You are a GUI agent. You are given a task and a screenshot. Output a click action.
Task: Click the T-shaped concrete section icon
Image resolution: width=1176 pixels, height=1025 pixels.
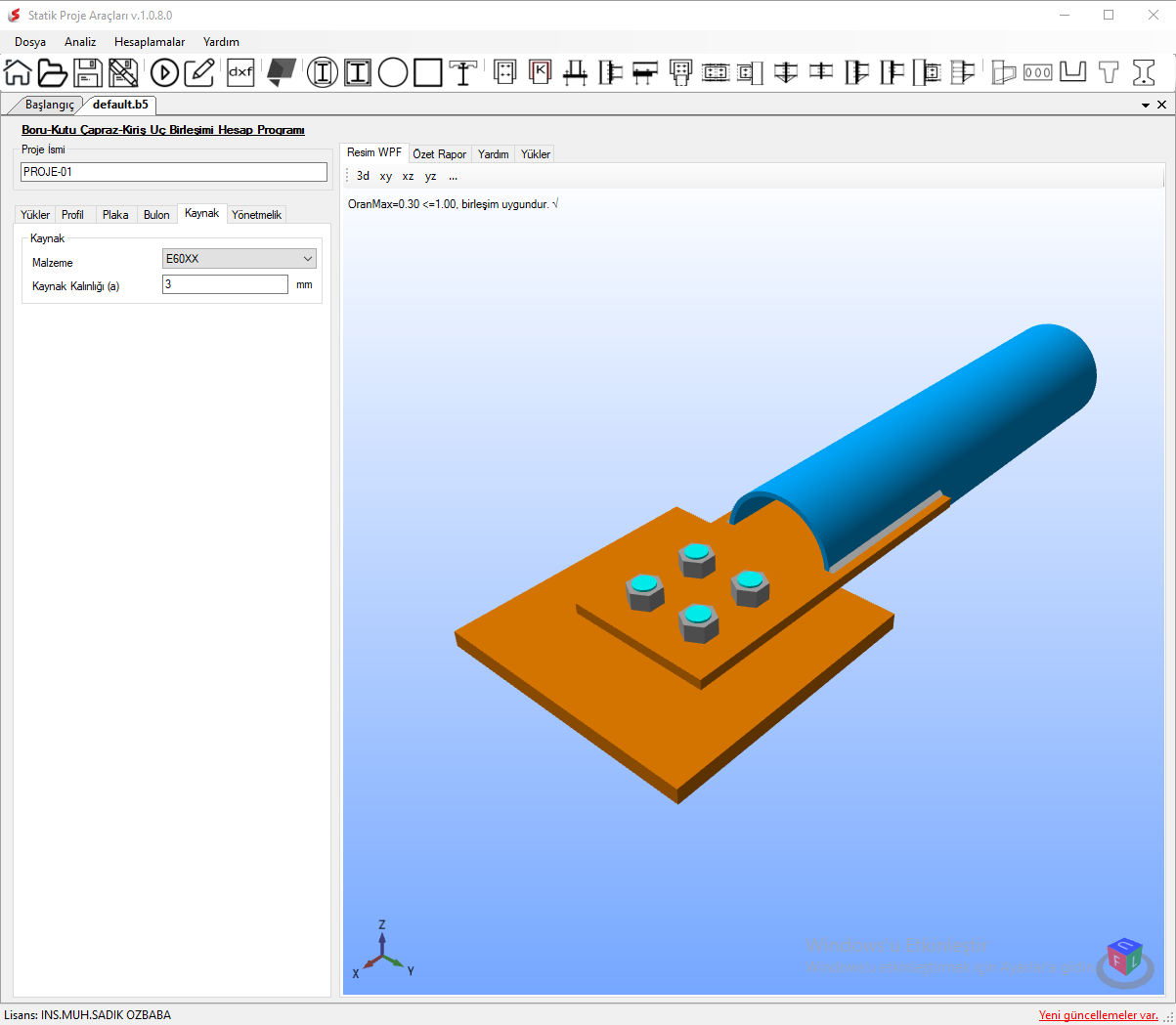coord(1109,72)
